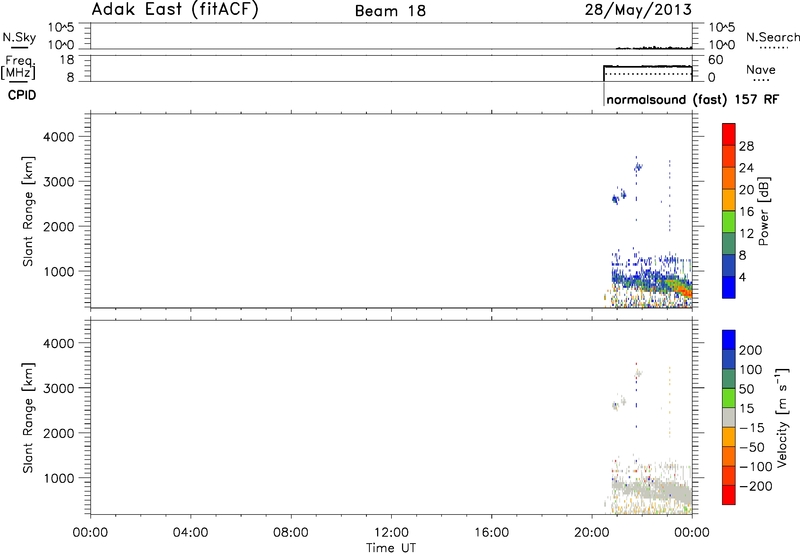Click the strong red-orange power echo near 00:00
The width and height of the screenshot is (800, 554).
pyautogui.click(x=684, y=291)
